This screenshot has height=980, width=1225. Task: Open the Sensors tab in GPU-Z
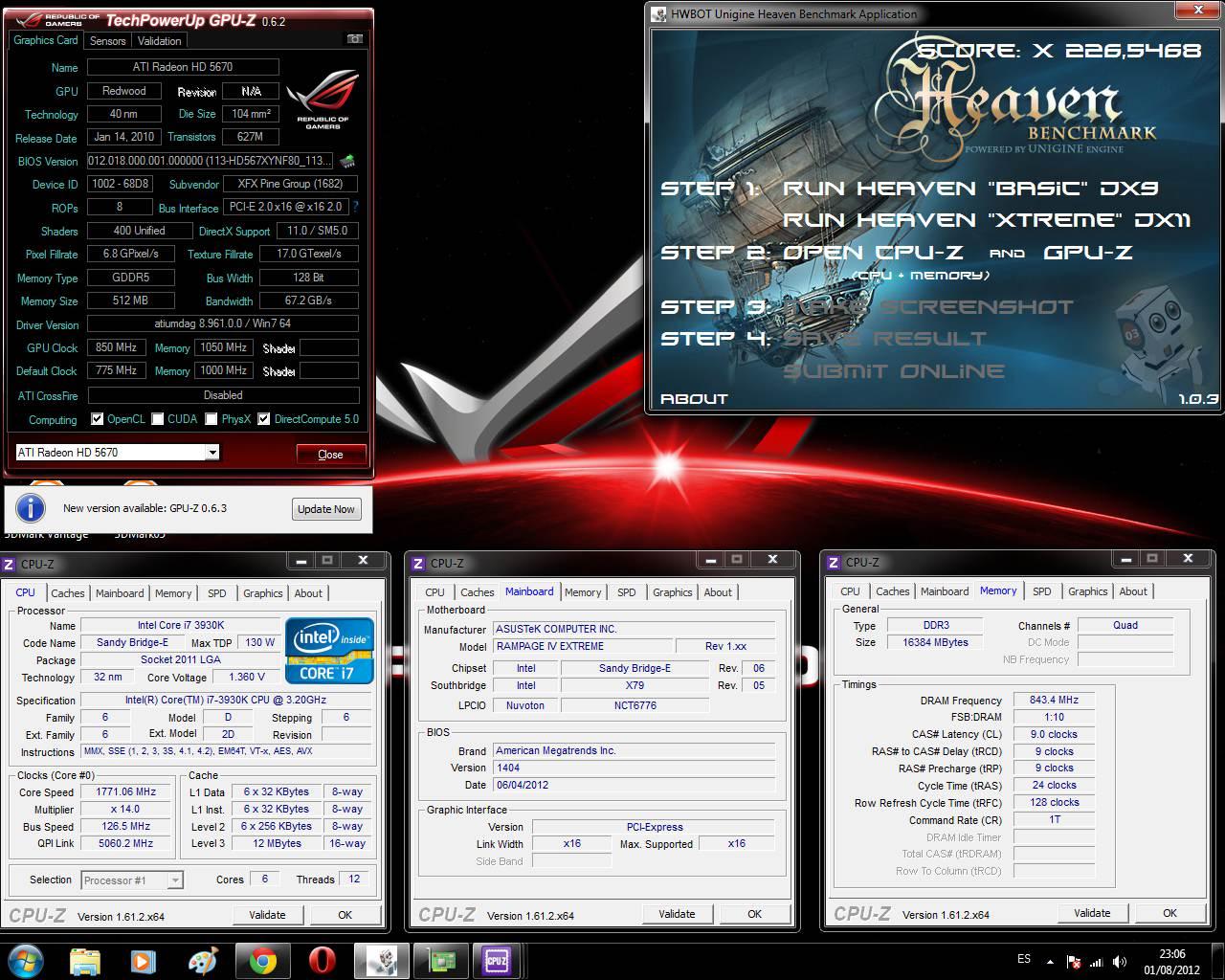point(107,41)
